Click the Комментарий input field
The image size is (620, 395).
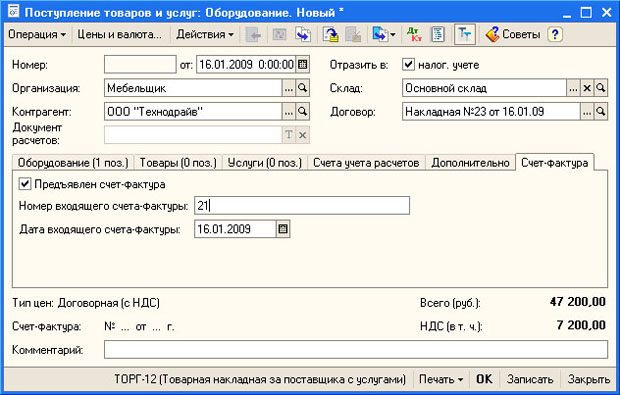[x=356, y=350]
